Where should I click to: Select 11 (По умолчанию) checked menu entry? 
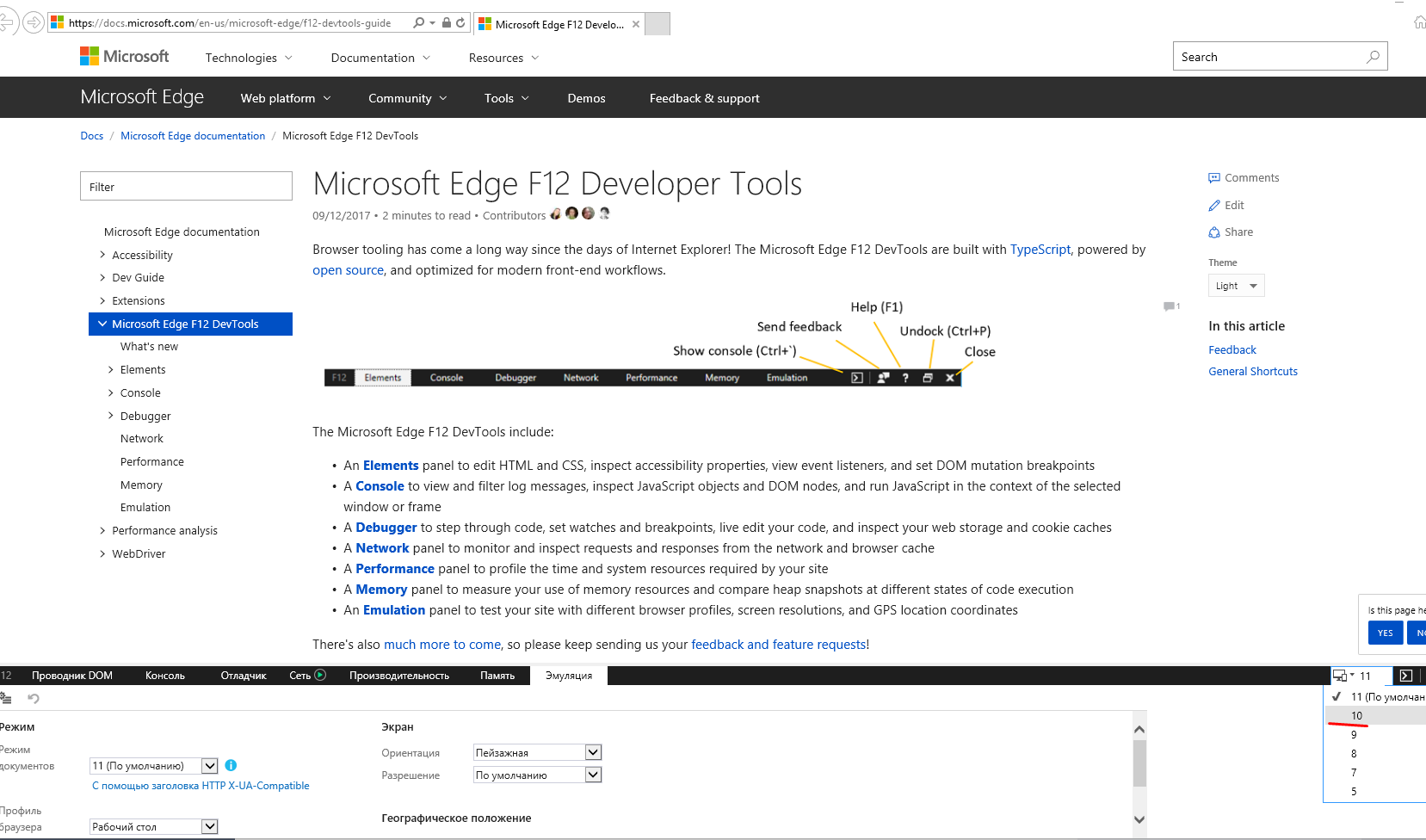1375,697
